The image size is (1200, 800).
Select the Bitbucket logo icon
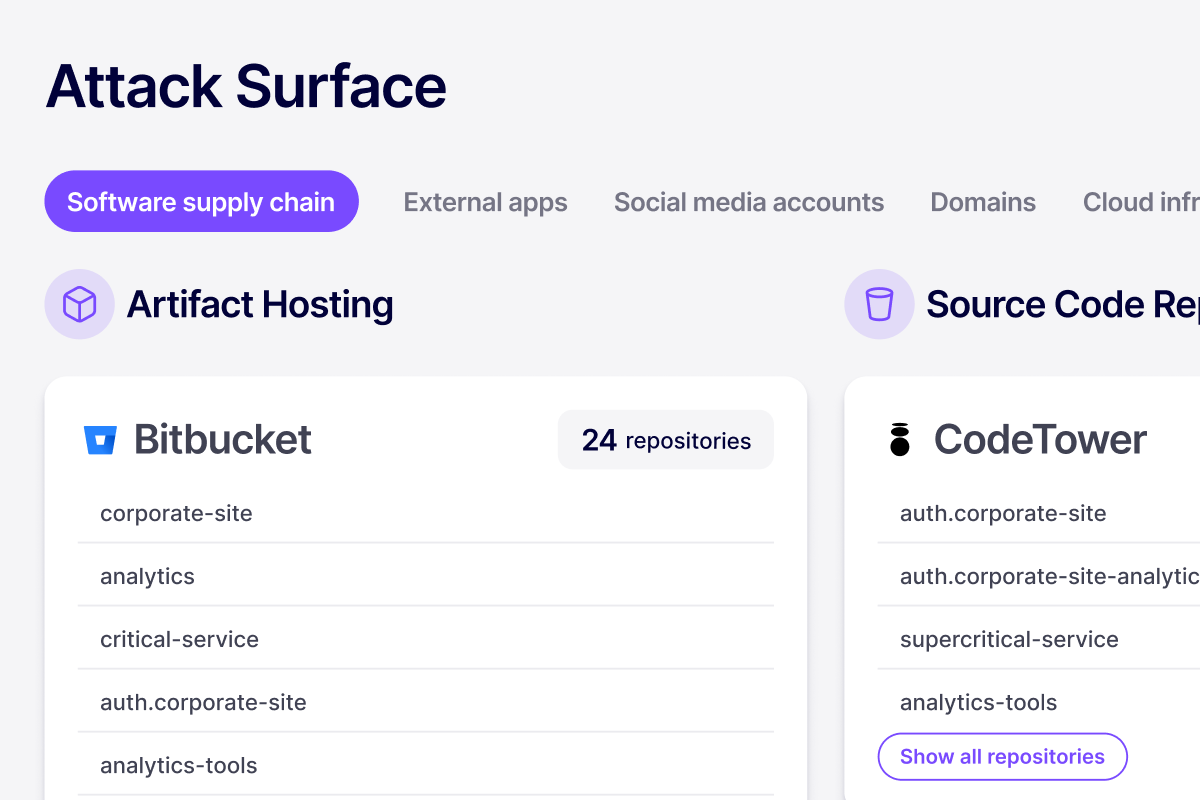103,438
